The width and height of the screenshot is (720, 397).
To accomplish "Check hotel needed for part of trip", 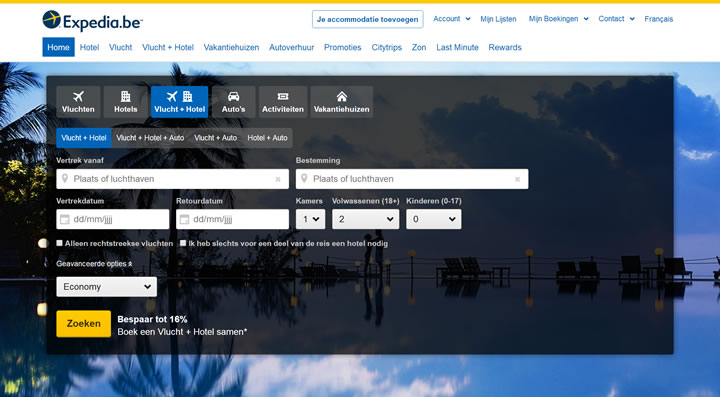I will [183, 243].
